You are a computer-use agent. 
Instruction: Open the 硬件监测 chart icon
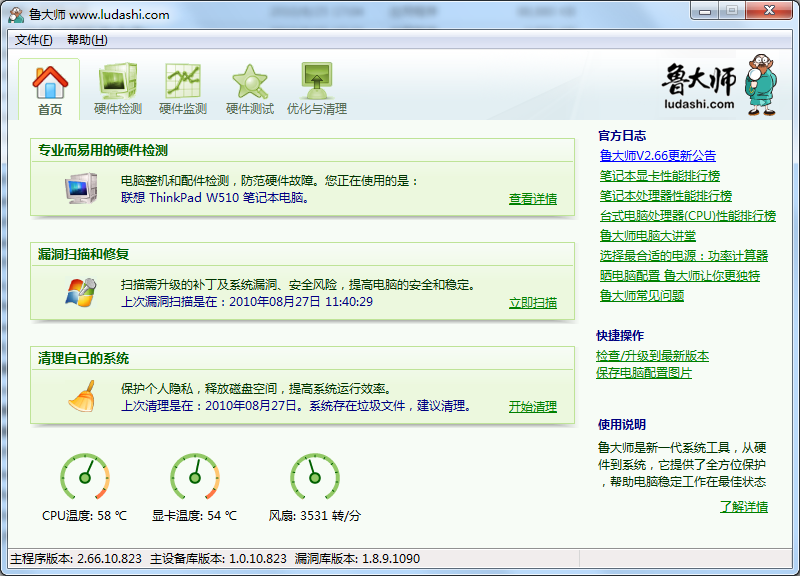point(183,81)
